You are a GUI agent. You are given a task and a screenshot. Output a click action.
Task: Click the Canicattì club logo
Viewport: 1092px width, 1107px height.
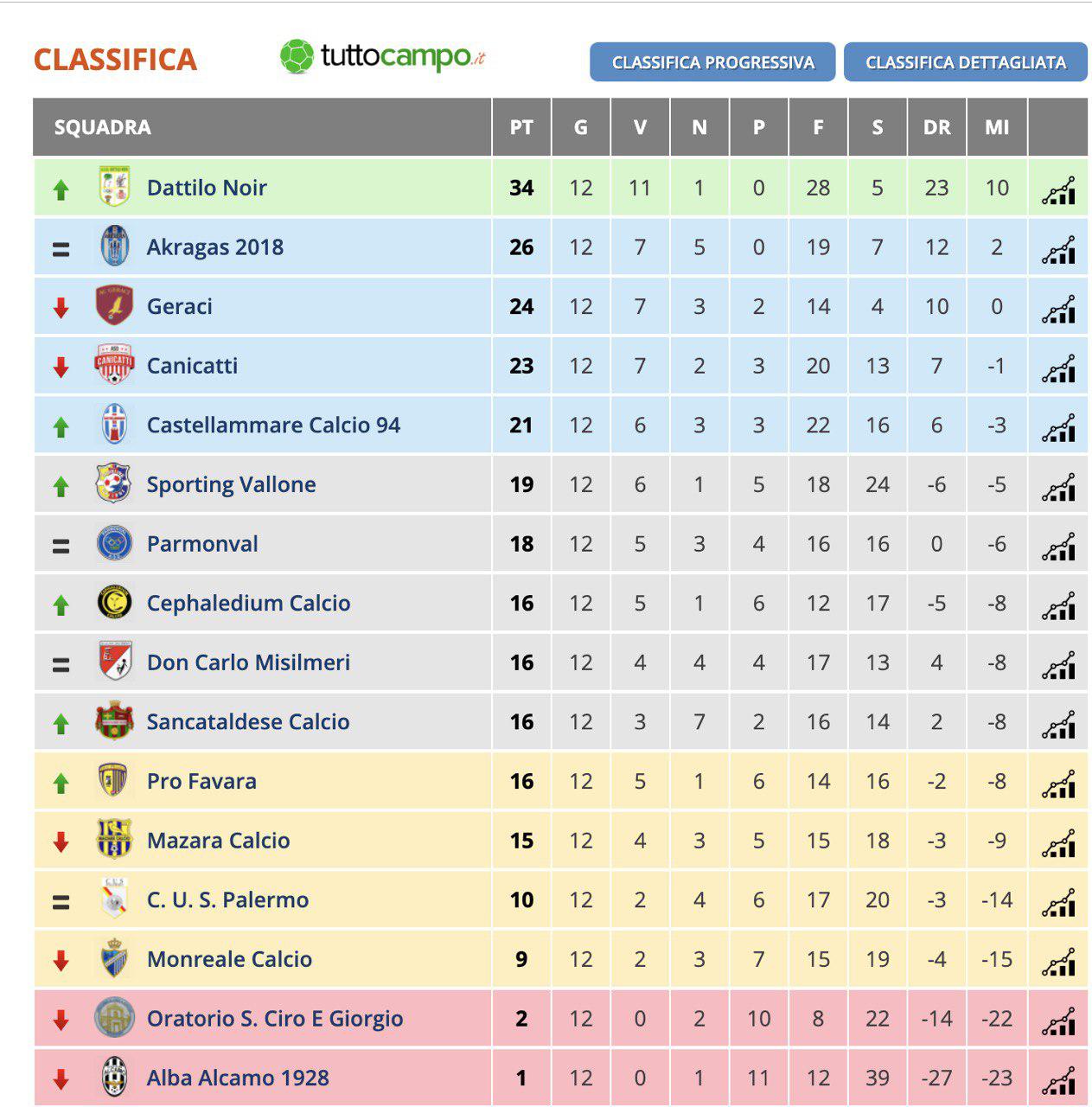(114, 365)
